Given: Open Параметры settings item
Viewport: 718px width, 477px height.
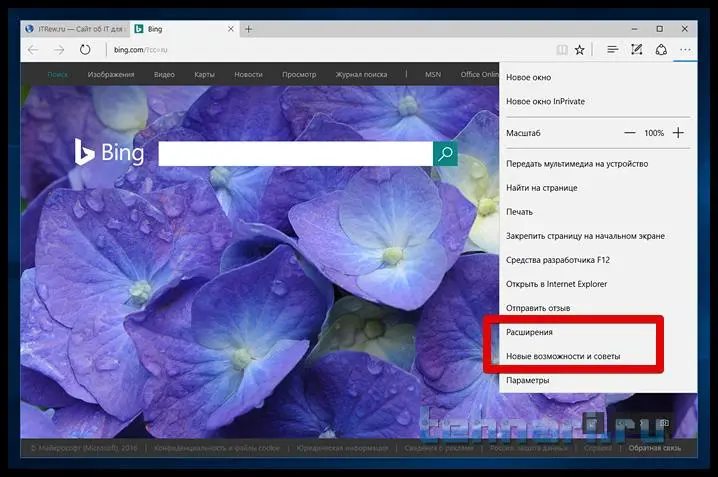Looking at the screenshot, I should 528,380.
